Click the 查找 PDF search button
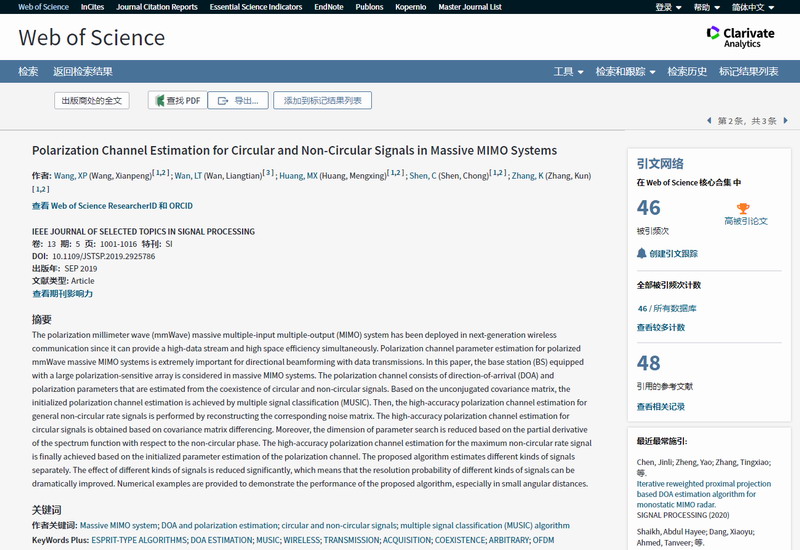This screenshot has width=800, height=550. click(x=176, y=100)
